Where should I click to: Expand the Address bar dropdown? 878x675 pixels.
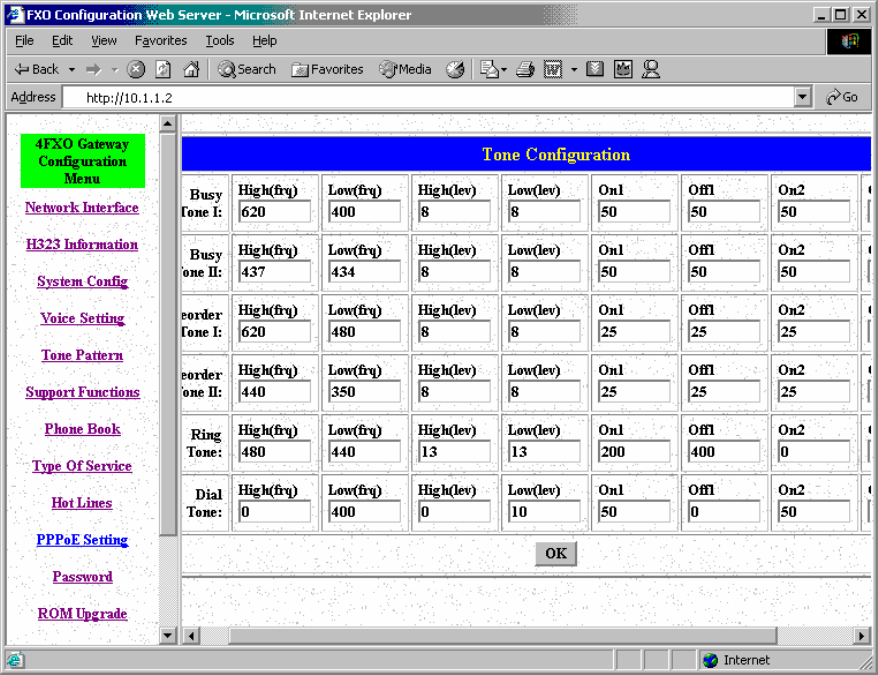(802, 97)
